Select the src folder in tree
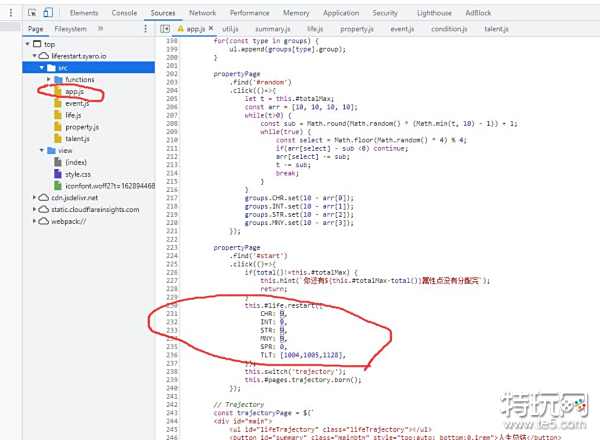 coord(88,68)
